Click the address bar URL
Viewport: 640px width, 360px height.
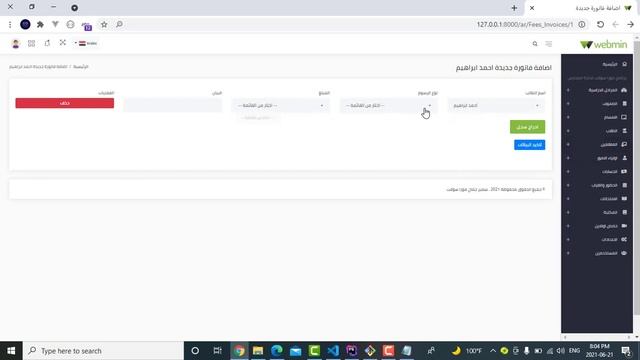[x=525, y=24]
